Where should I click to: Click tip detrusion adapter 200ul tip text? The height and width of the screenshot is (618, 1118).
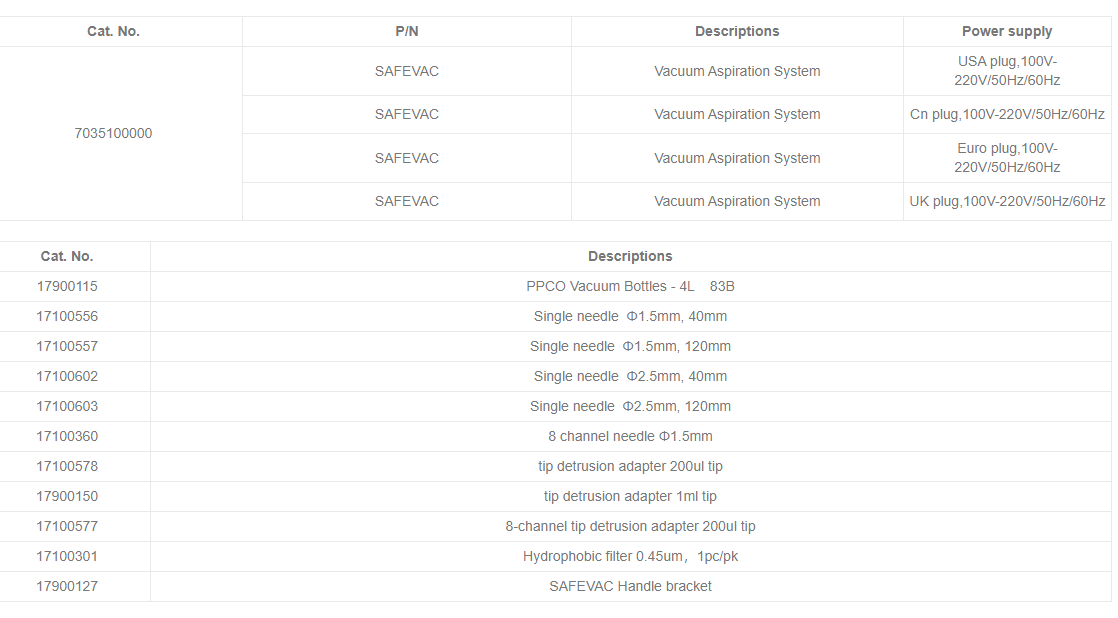click(630, 466)
